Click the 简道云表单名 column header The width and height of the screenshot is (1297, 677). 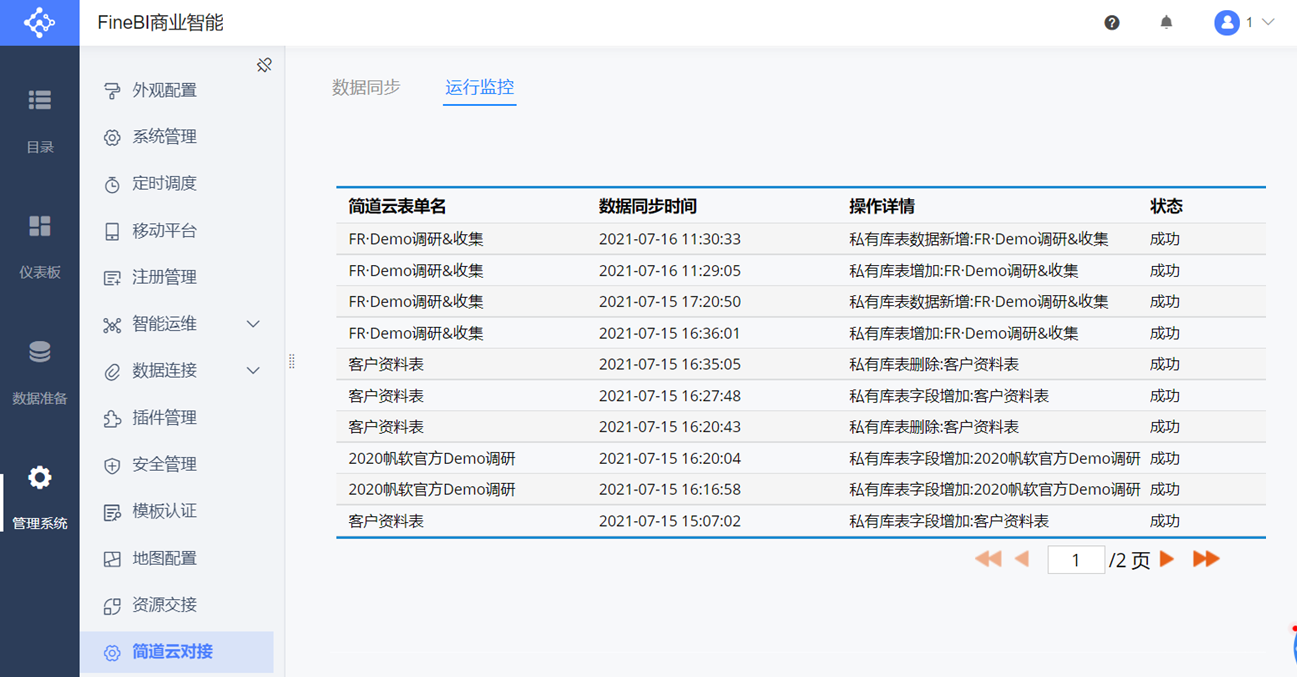point(397,206)
